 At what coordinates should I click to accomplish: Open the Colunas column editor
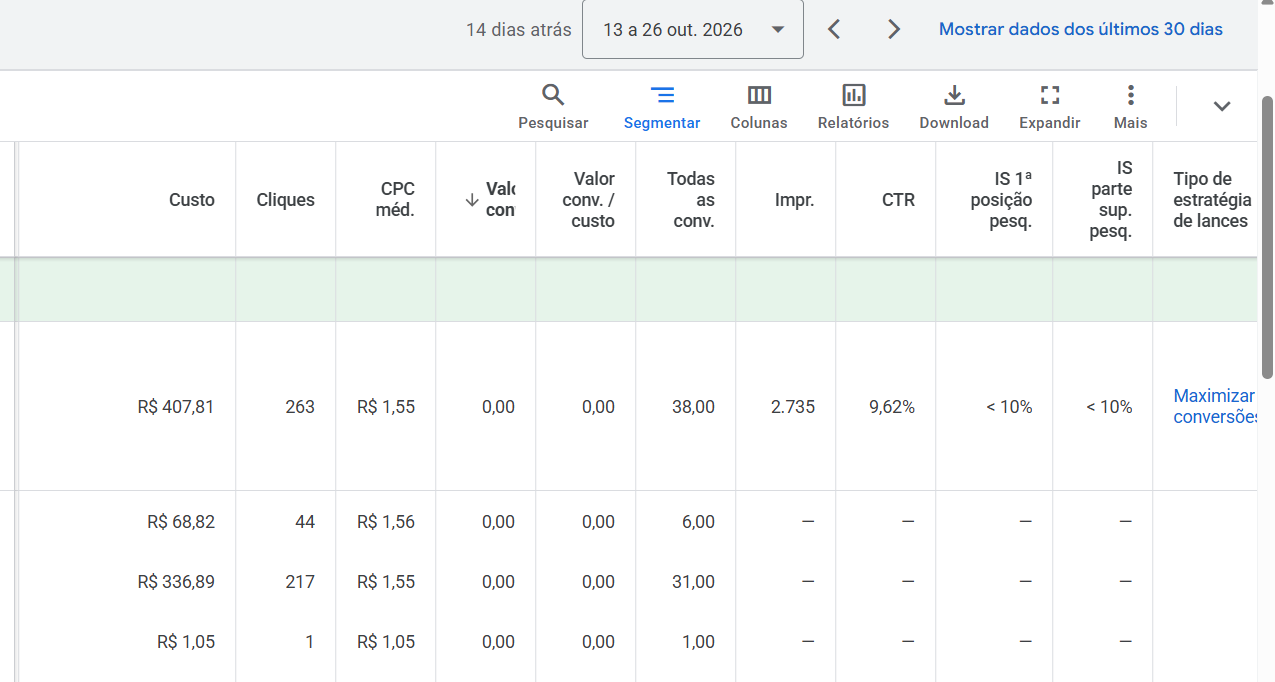pyautogui.click(x=759, y=107)
